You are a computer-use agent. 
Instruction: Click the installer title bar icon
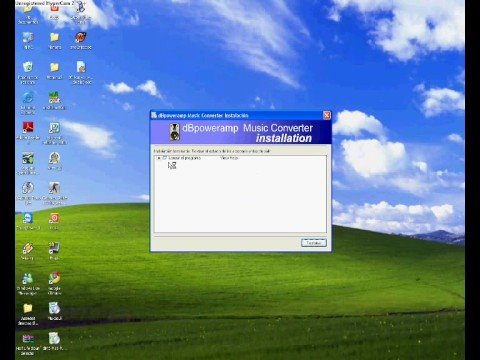point(154,115)
